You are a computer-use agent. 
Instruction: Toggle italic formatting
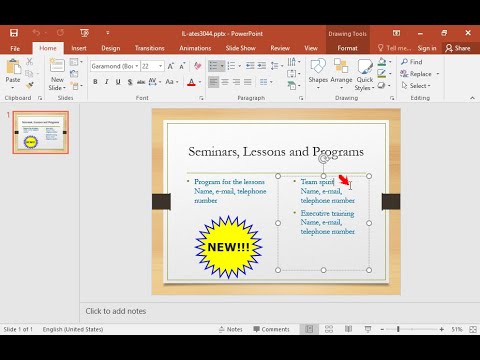107,82
